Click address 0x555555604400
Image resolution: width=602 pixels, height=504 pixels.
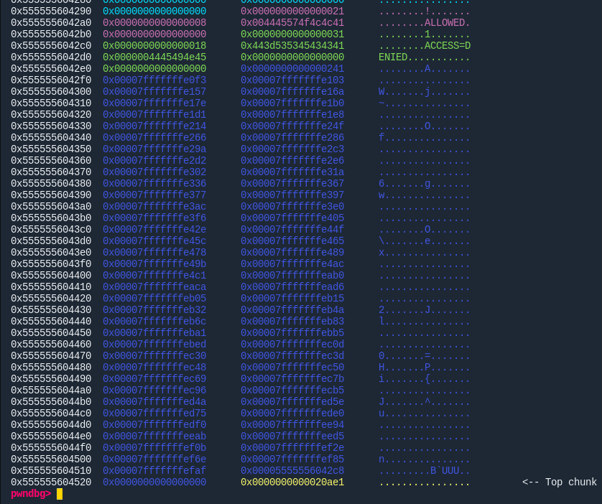pos(51,276)
